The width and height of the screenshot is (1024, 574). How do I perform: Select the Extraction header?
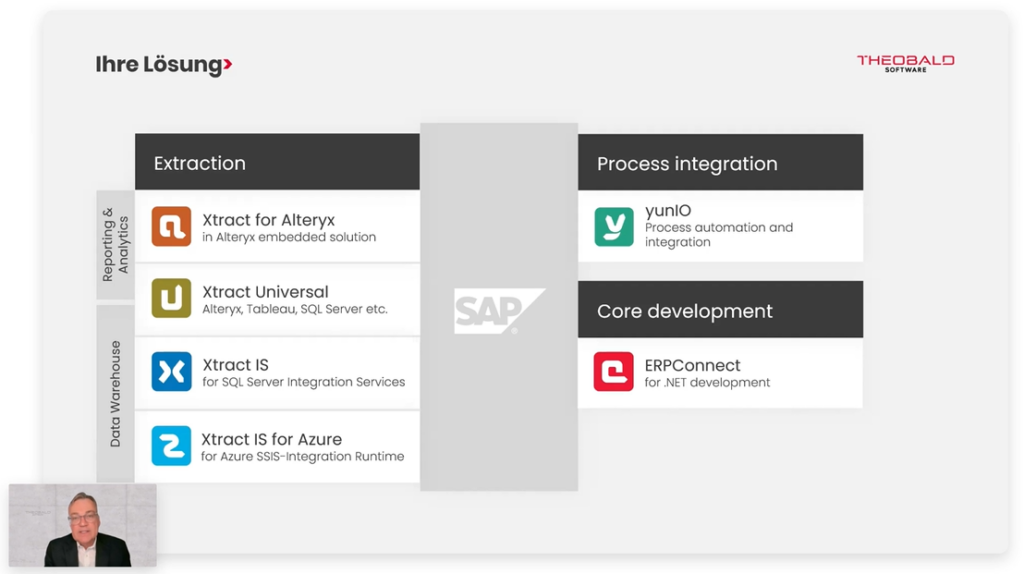(200, 163)
